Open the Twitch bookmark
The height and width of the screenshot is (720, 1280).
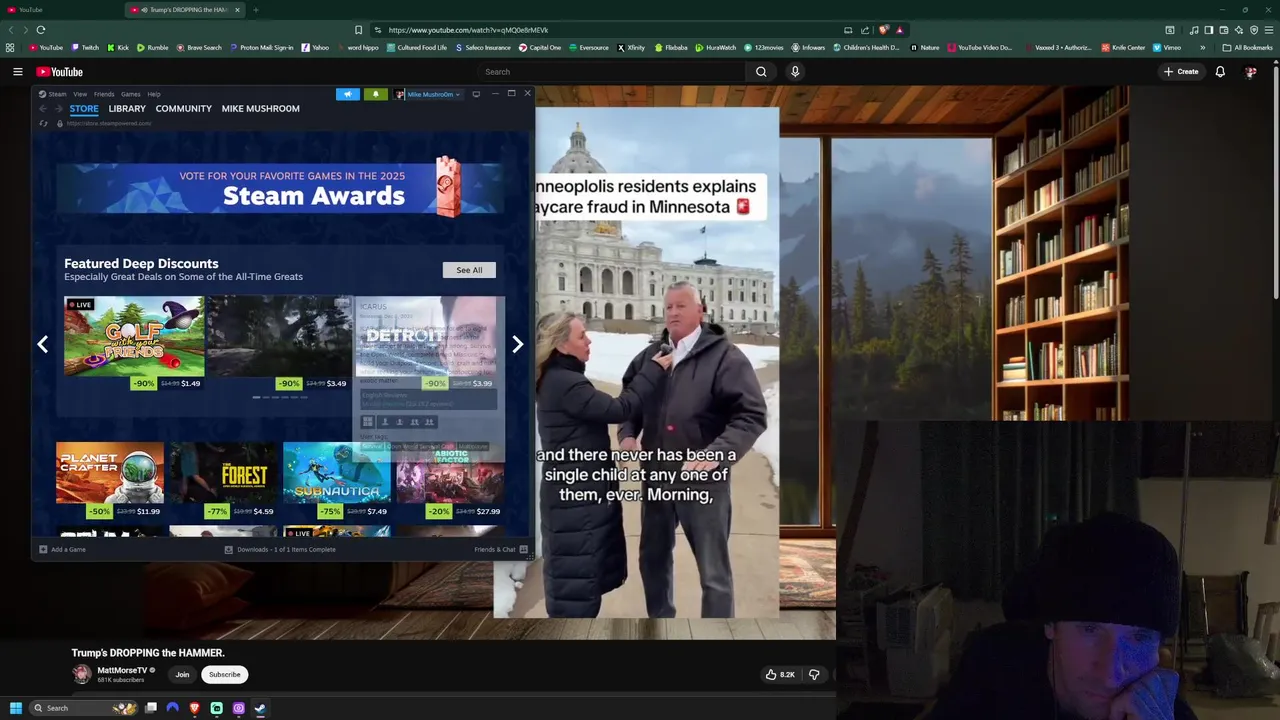point(85,47)
